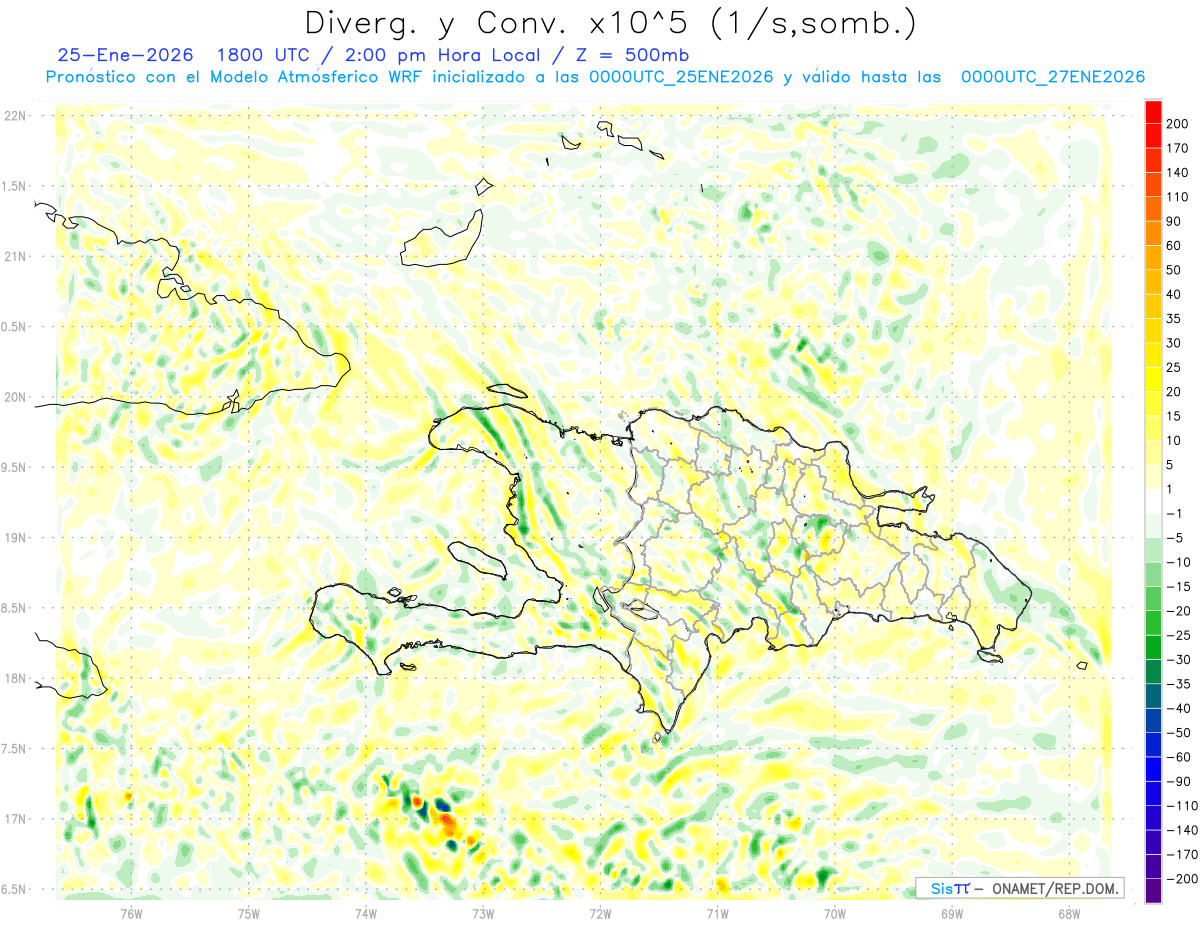
Task: Click the '21N' latitude label
Action: pyautogui.click(x=14, y=256)
